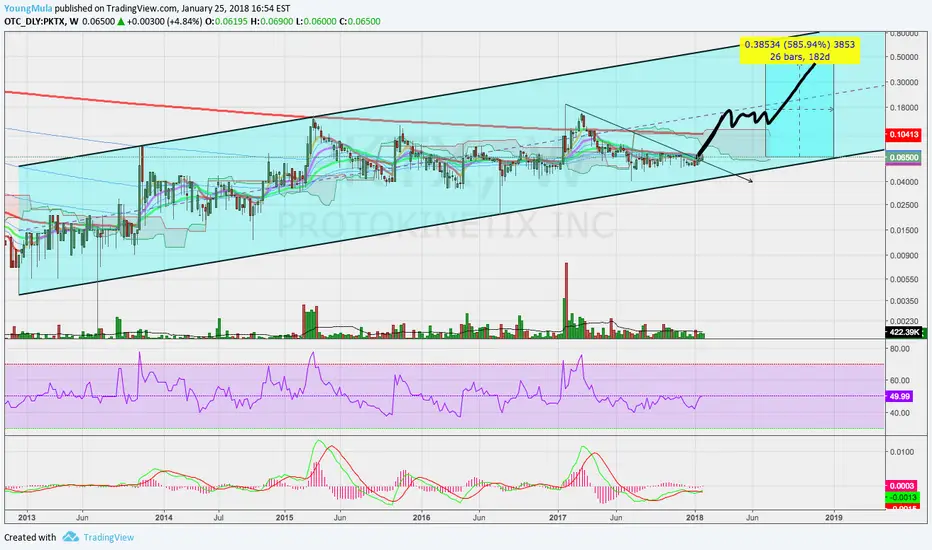
Task: Click the 40.00 RSI axis label
Action: (x=899, y=413)
